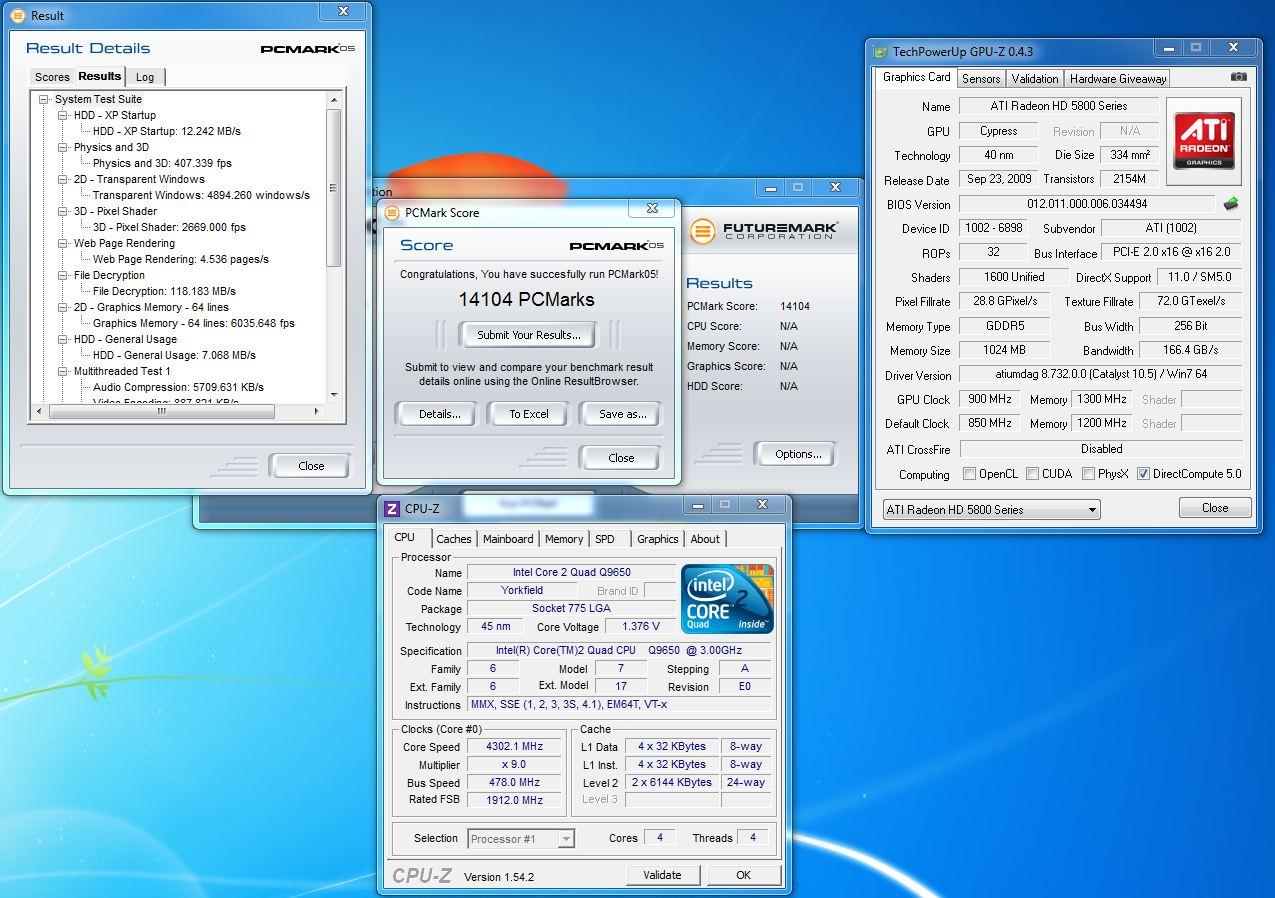The image size is (1275, 898).
Task: Click the Instructions field in CPU-Z
Action: [x=619, y=705]
